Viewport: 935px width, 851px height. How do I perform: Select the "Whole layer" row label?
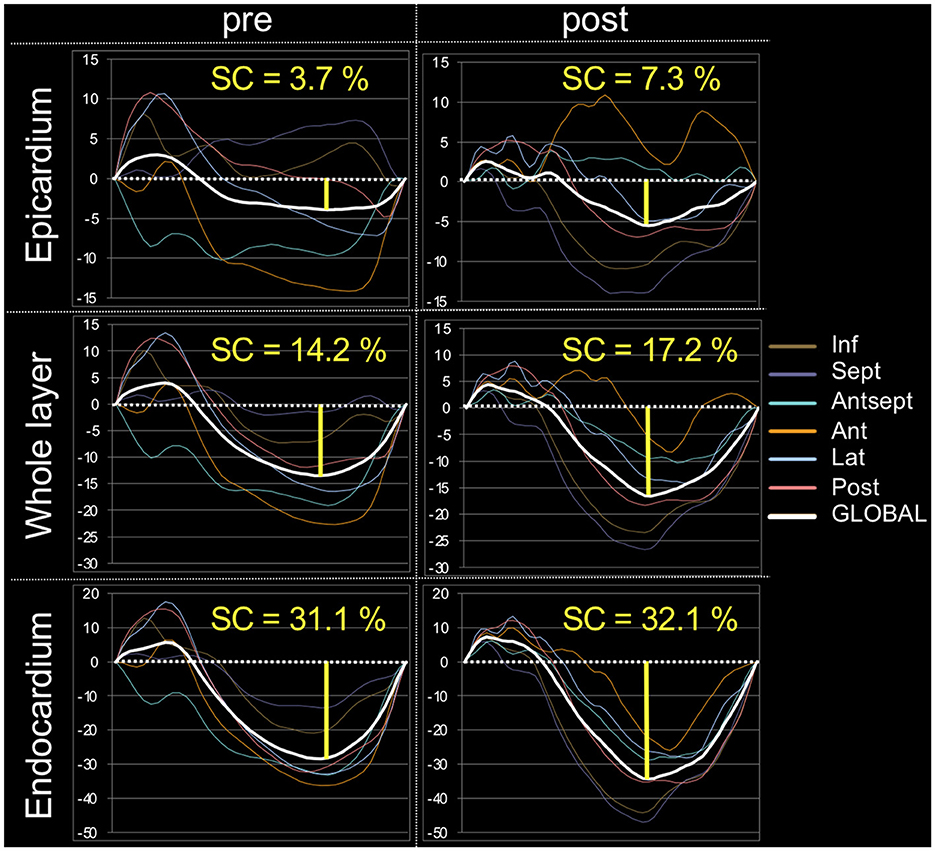tap(39, 445)
